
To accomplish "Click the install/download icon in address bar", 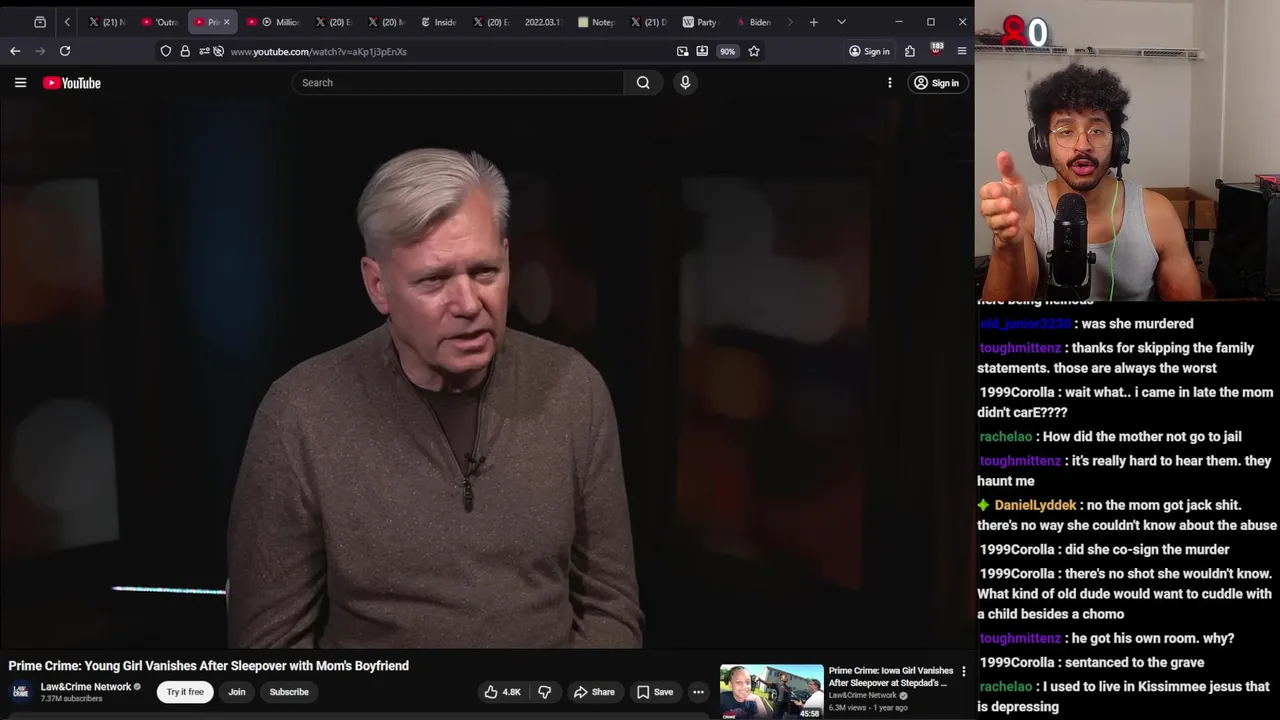I will click(702, 51).
